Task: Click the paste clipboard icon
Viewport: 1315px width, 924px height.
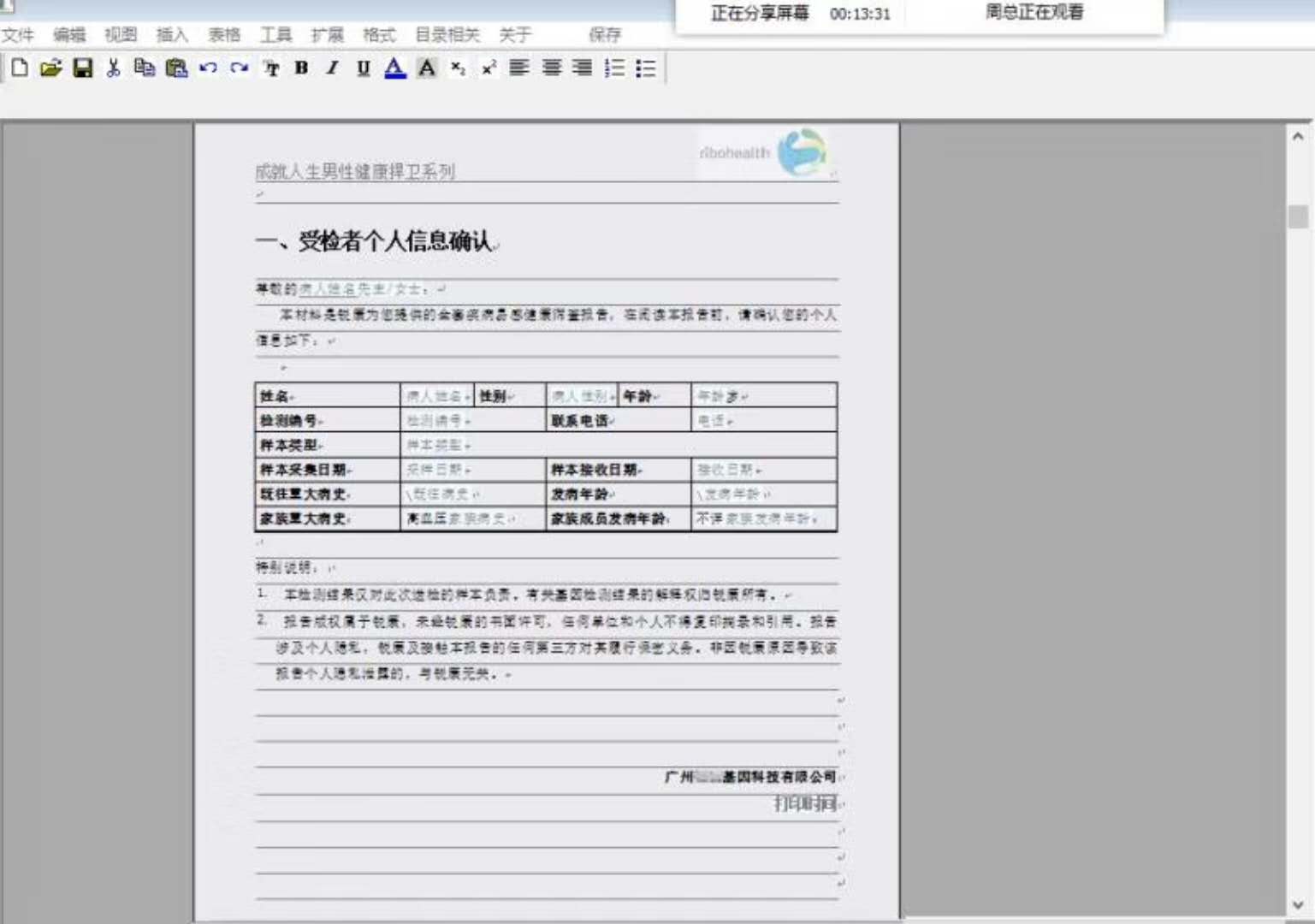Action: click(176, 68)
